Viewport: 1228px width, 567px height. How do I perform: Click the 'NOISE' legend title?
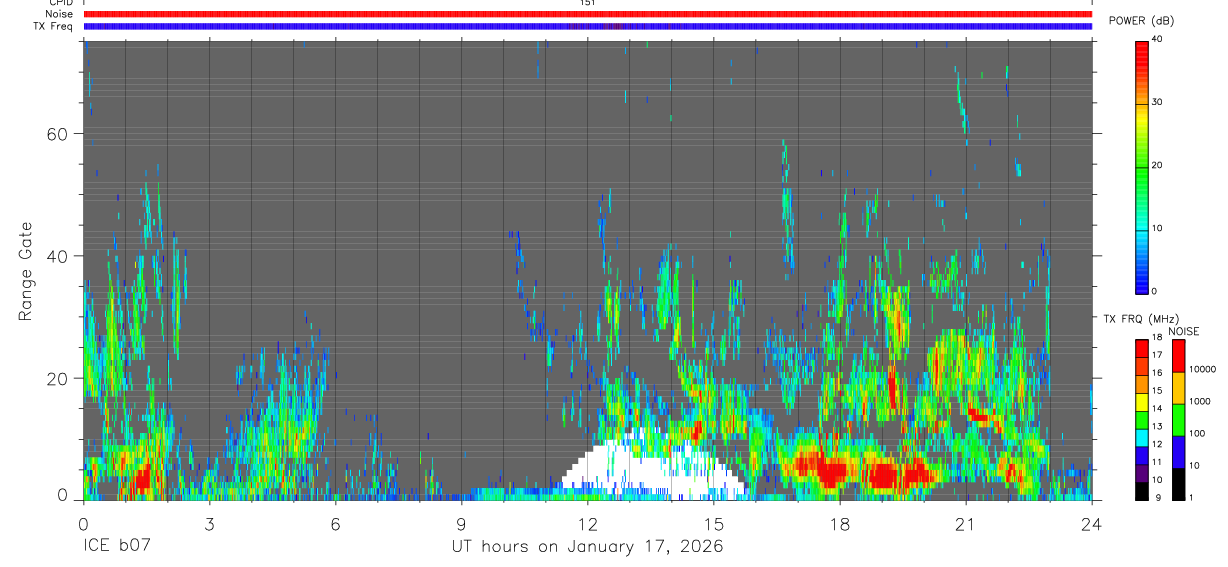(x=1185, y=331)
